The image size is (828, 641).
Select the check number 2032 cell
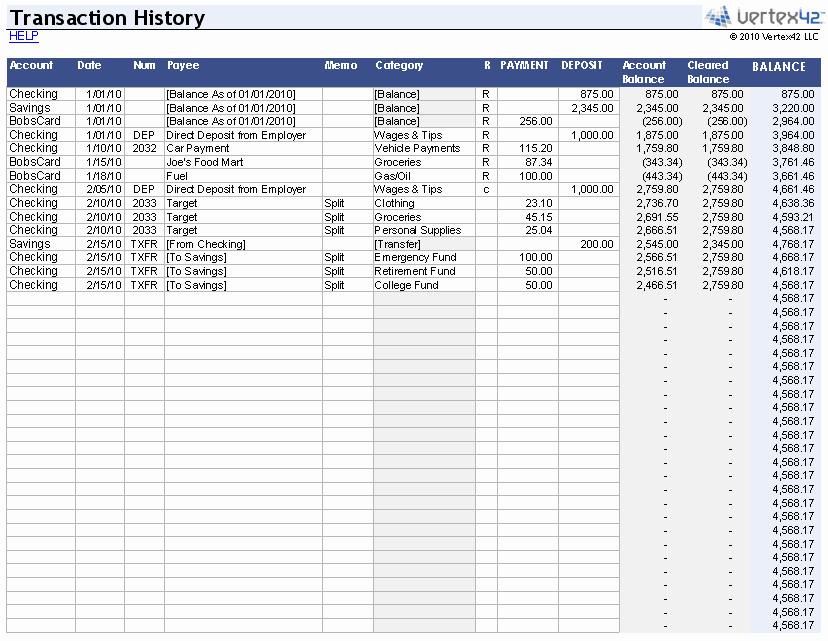pyautogui.click(x=143, y=148)
